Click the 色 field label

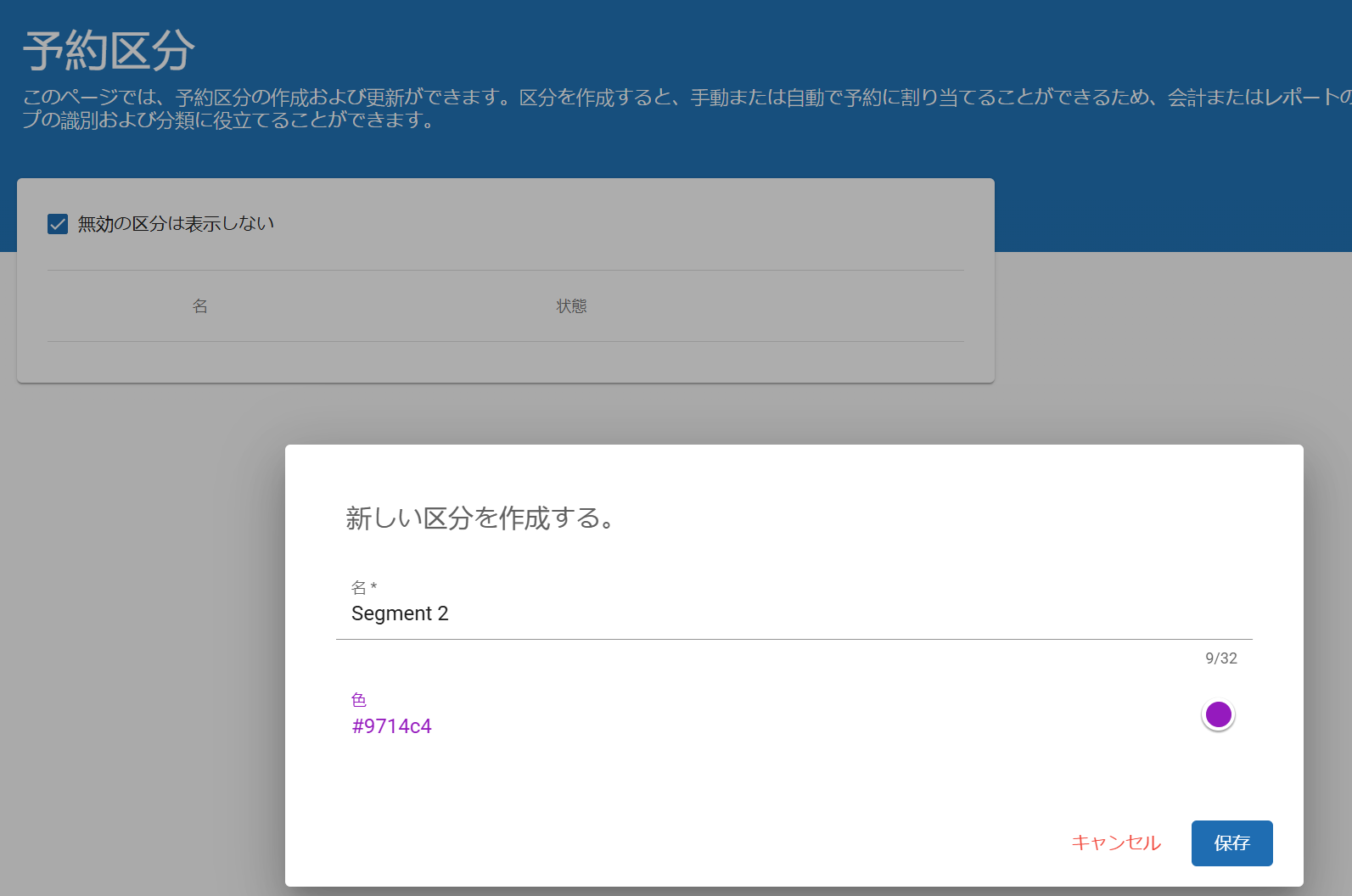tap(359, 700)
